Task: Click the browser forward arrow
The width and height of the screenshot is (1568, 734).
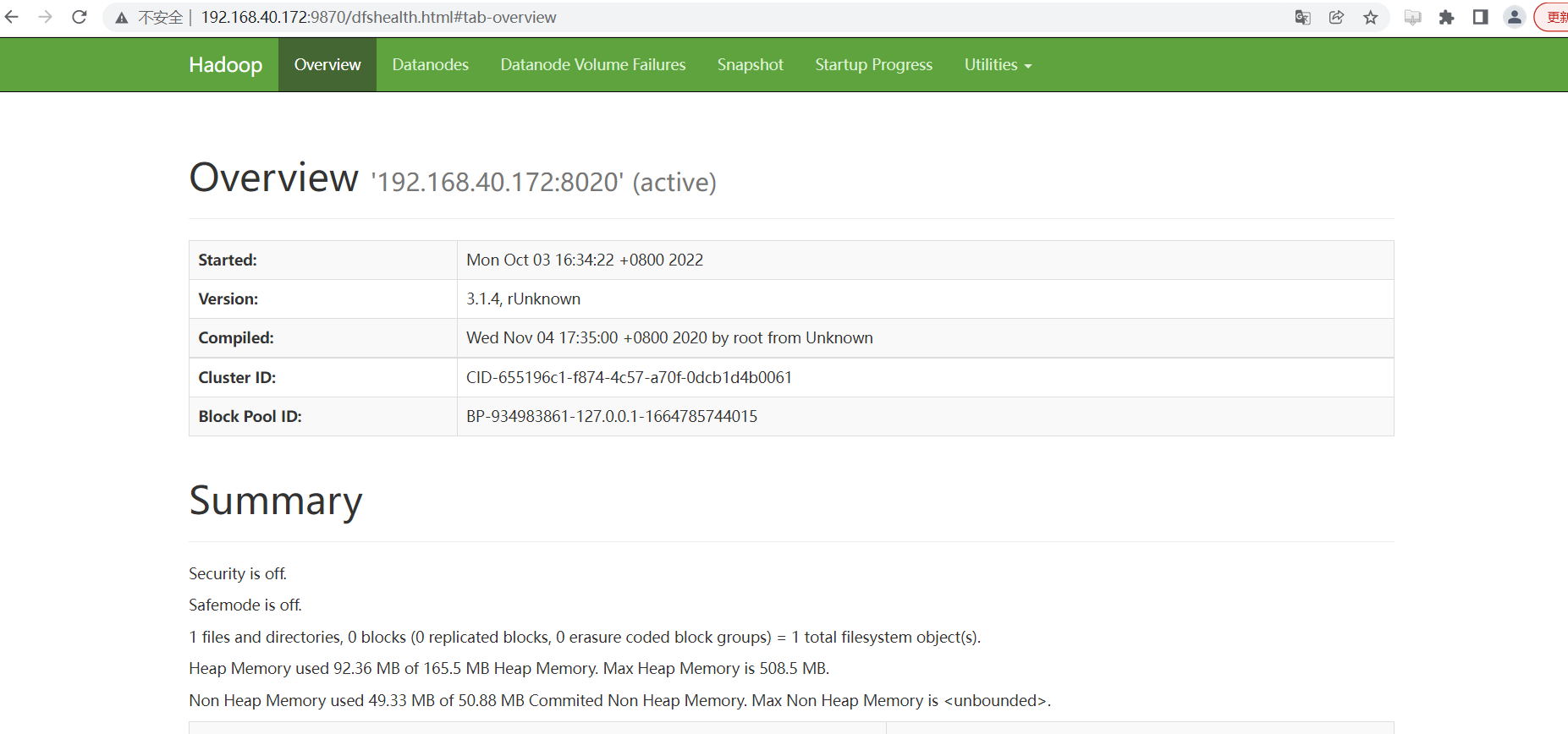Action: (x=45, y=17)
